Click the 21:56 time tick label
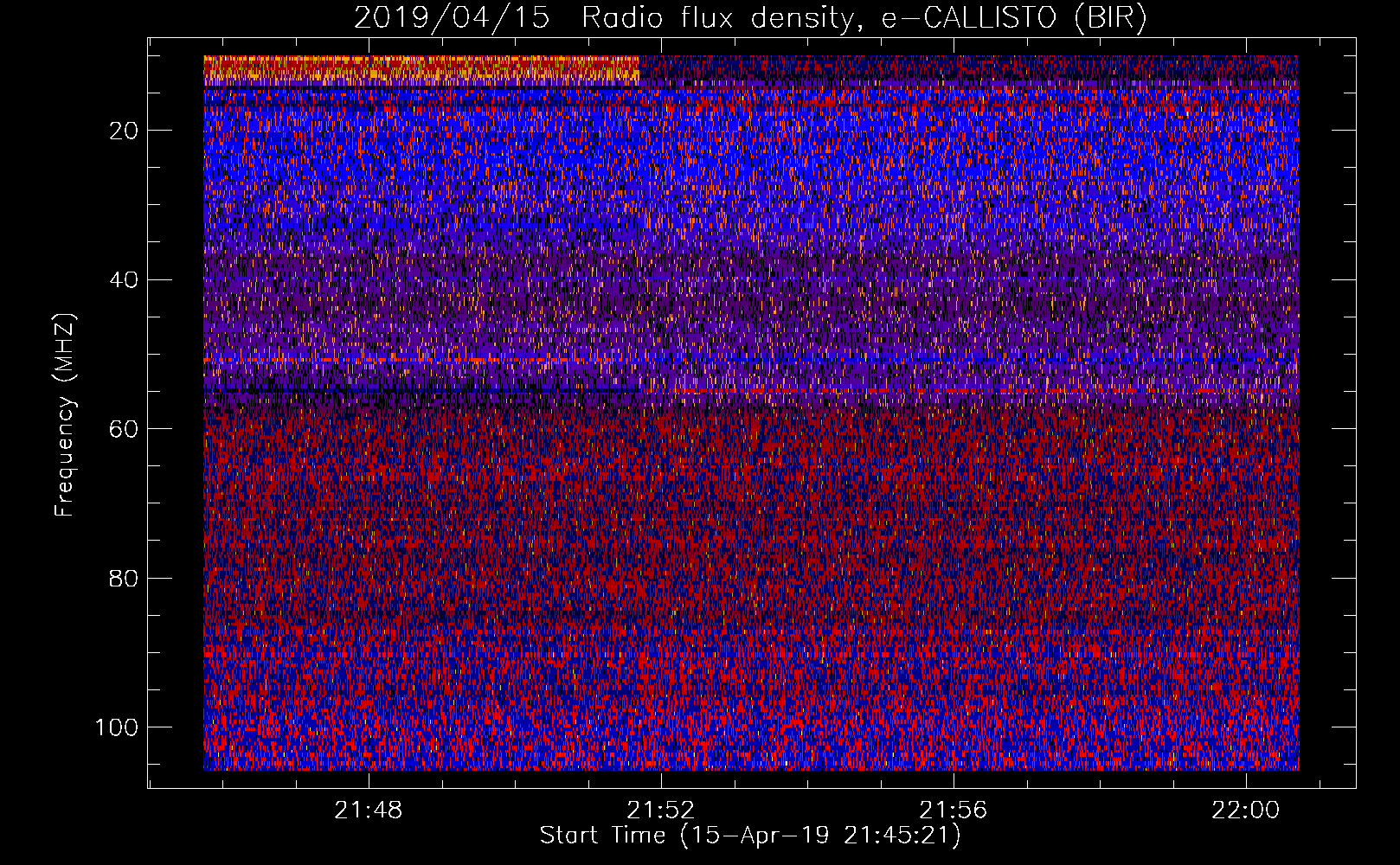Screen dimensions: 1400x865 [954, 811]
